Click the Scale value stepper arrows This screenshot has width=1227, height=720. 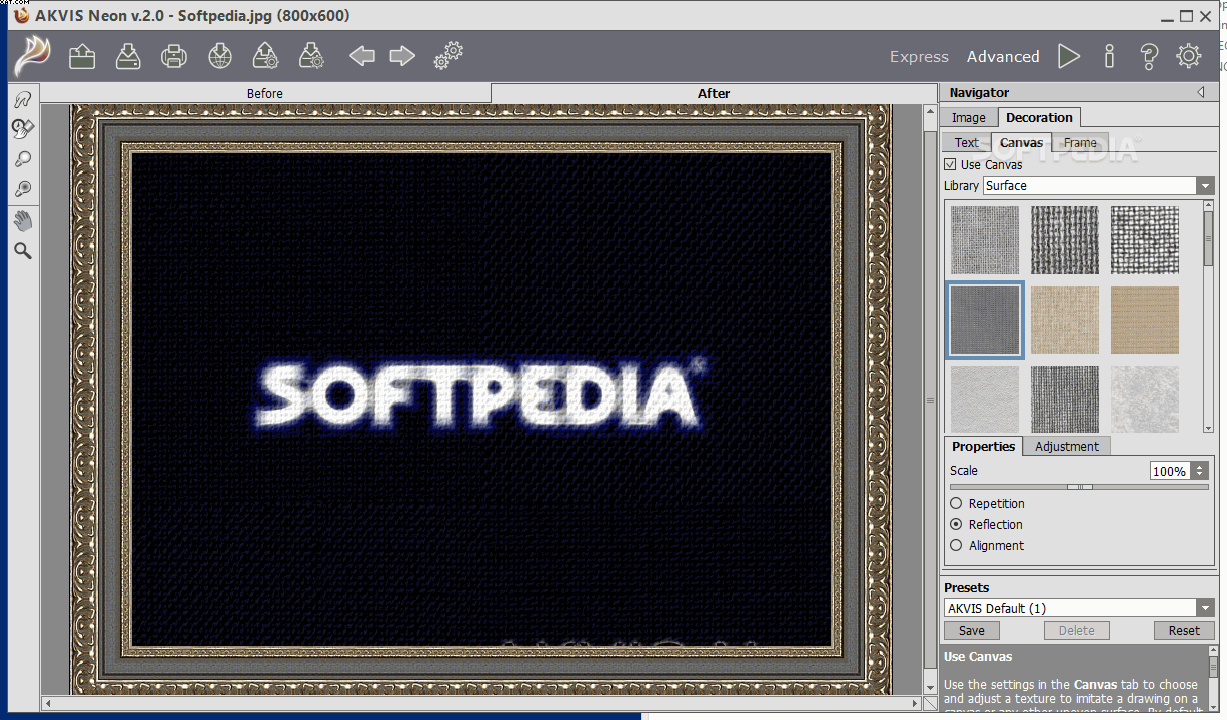pos(1200,471)
